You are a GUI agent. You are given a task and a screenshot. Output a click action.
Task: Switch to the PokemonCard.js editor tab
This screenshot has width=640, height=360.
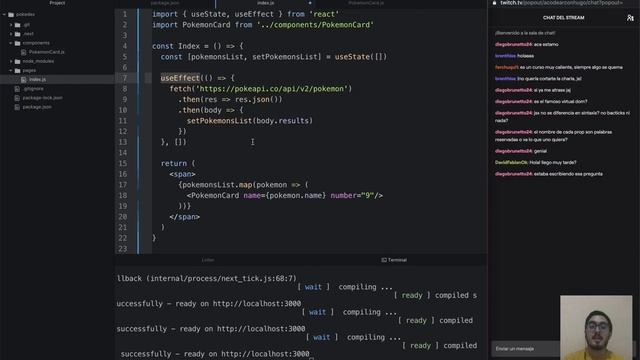[366, 3]
